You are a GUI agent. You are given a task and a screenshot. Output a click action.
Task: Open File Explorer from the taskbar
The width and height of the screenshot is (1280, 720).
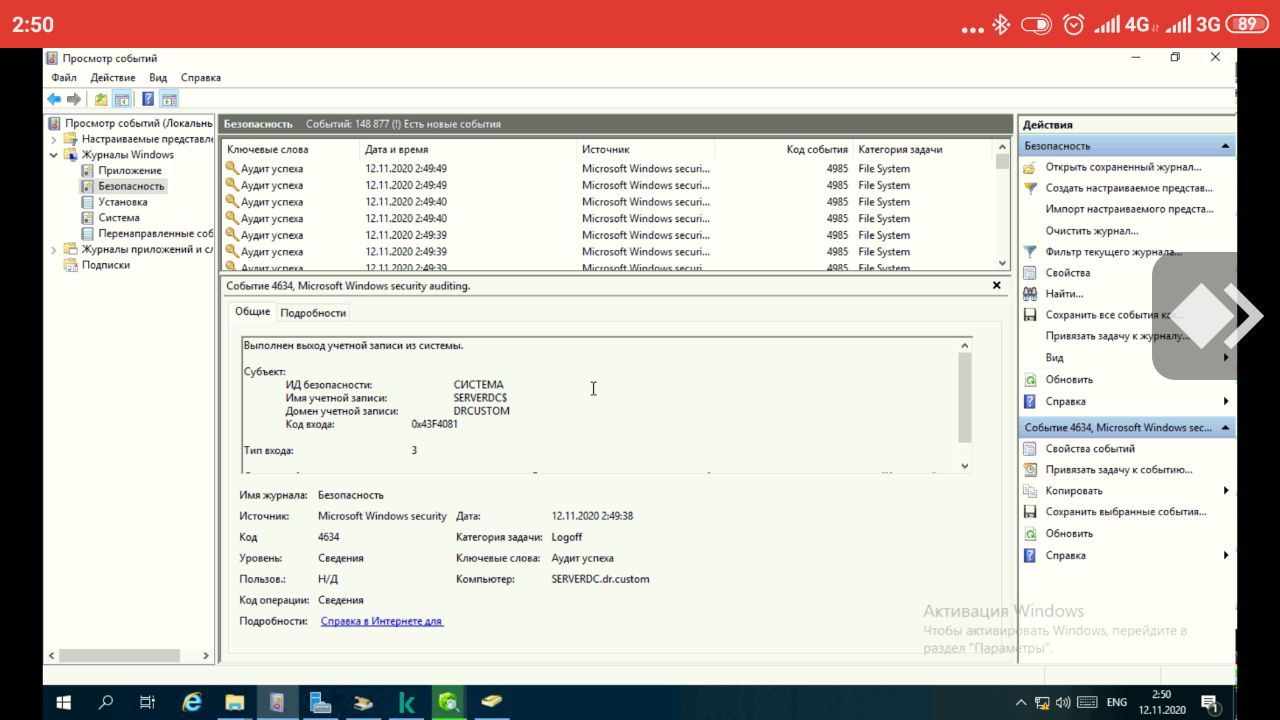tap(234, 702)
